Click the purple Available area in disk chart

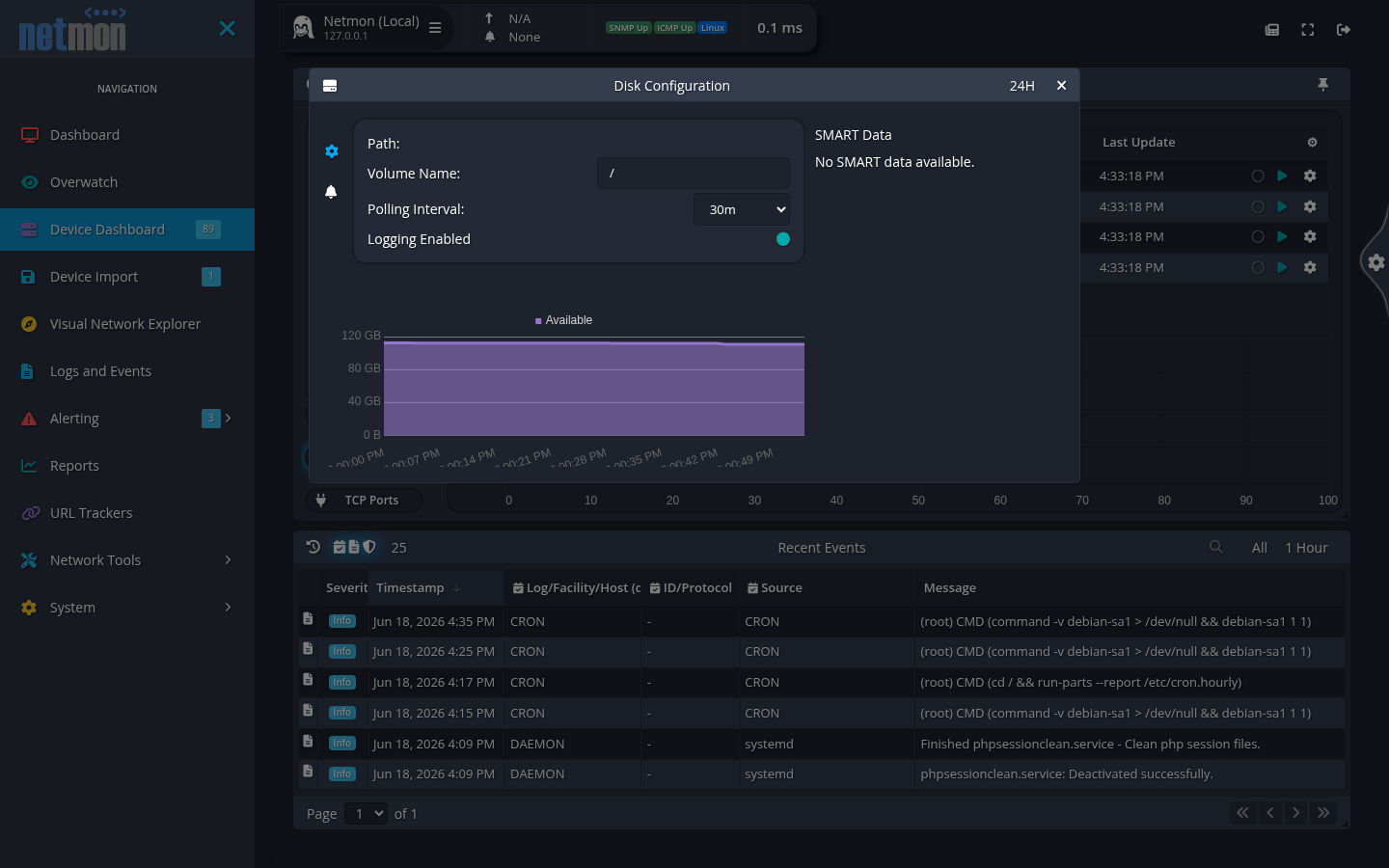594,390
